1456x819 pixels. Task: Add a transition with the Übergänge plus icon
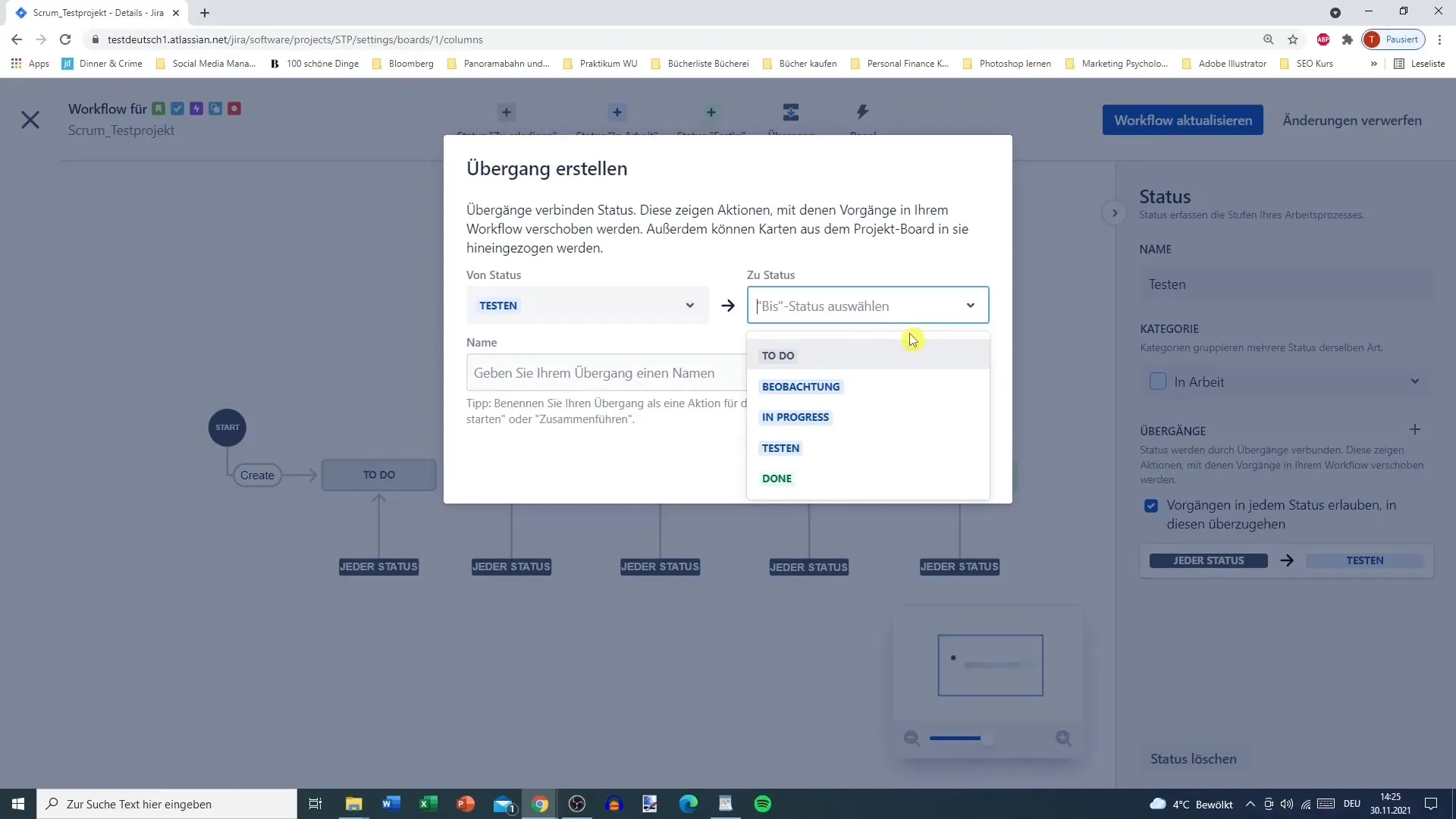(1414, 430)
